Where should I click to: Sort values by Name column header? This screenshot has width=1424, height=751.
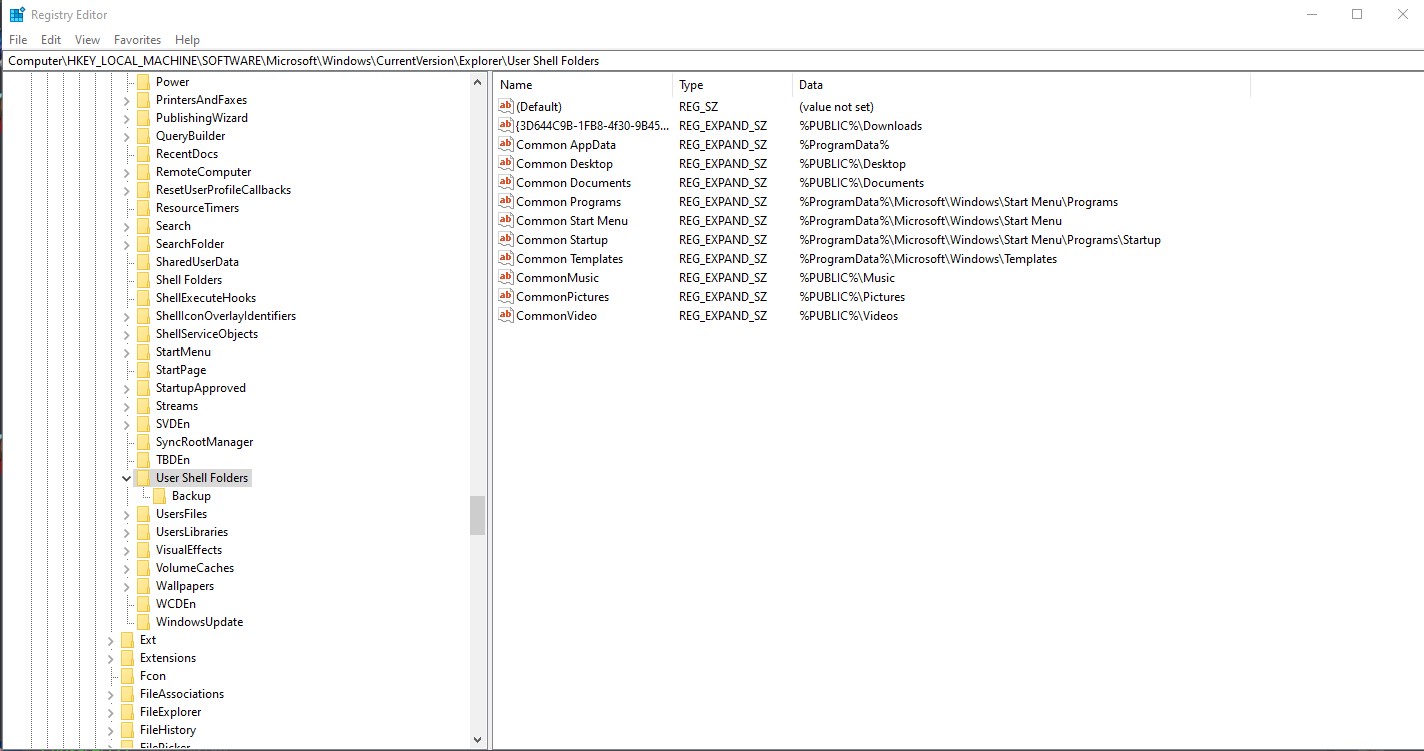click(583, 85)
